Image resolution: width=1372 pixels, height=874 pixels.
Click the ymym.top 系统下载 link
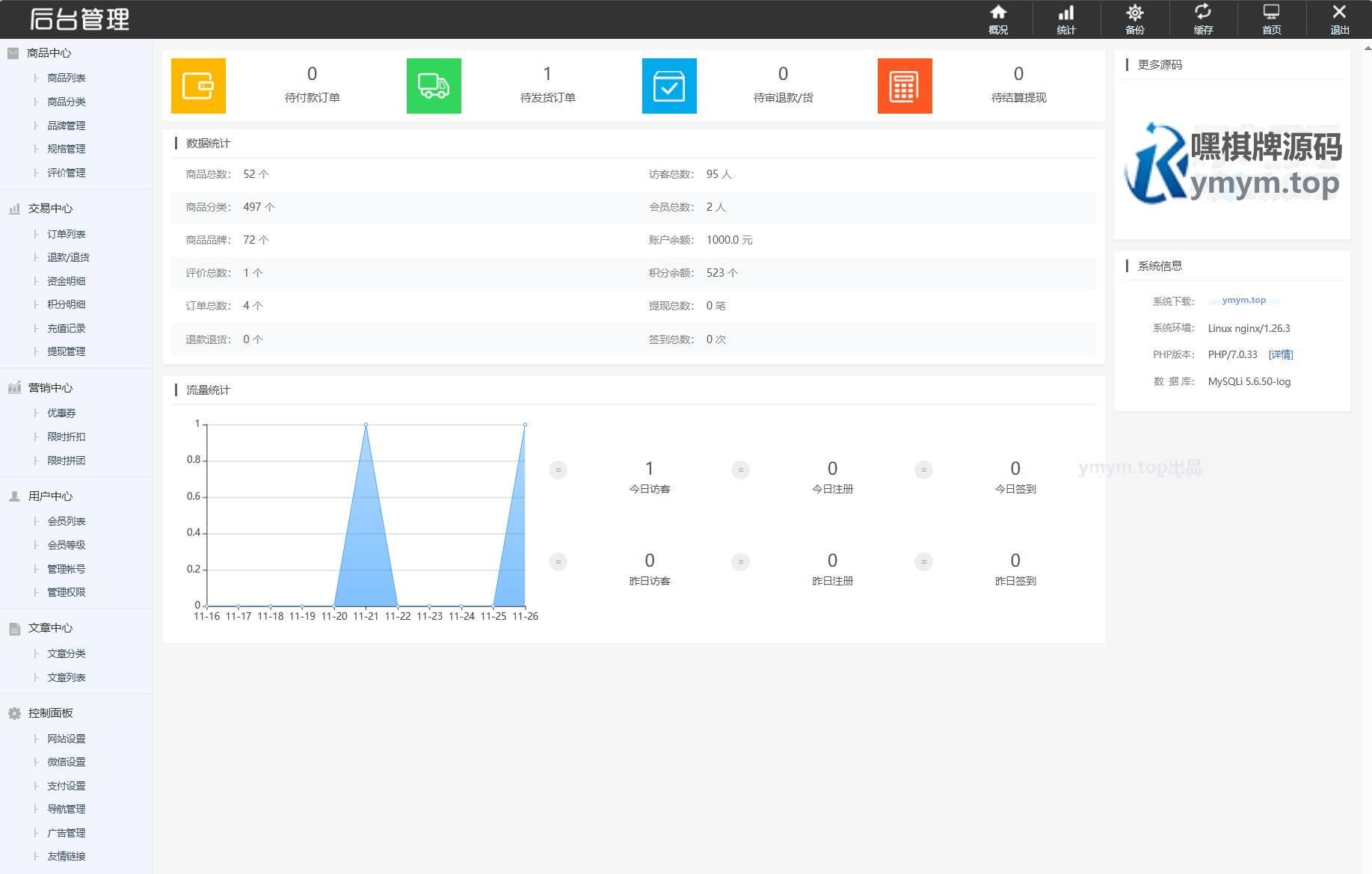1244,301
